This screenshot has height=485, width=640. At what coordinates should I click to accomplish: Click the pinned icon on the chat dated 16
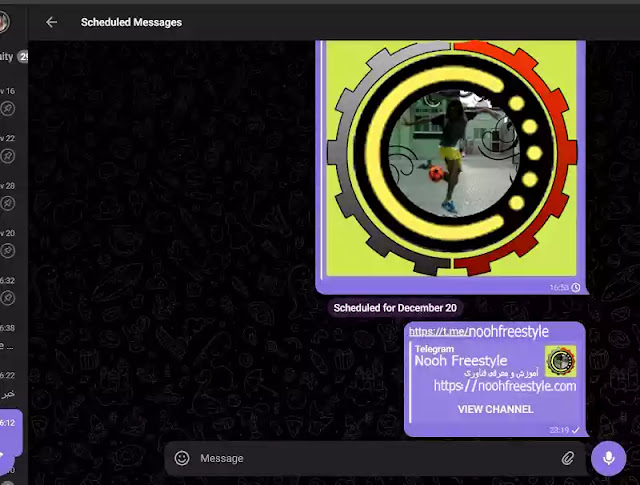[8, 109]
